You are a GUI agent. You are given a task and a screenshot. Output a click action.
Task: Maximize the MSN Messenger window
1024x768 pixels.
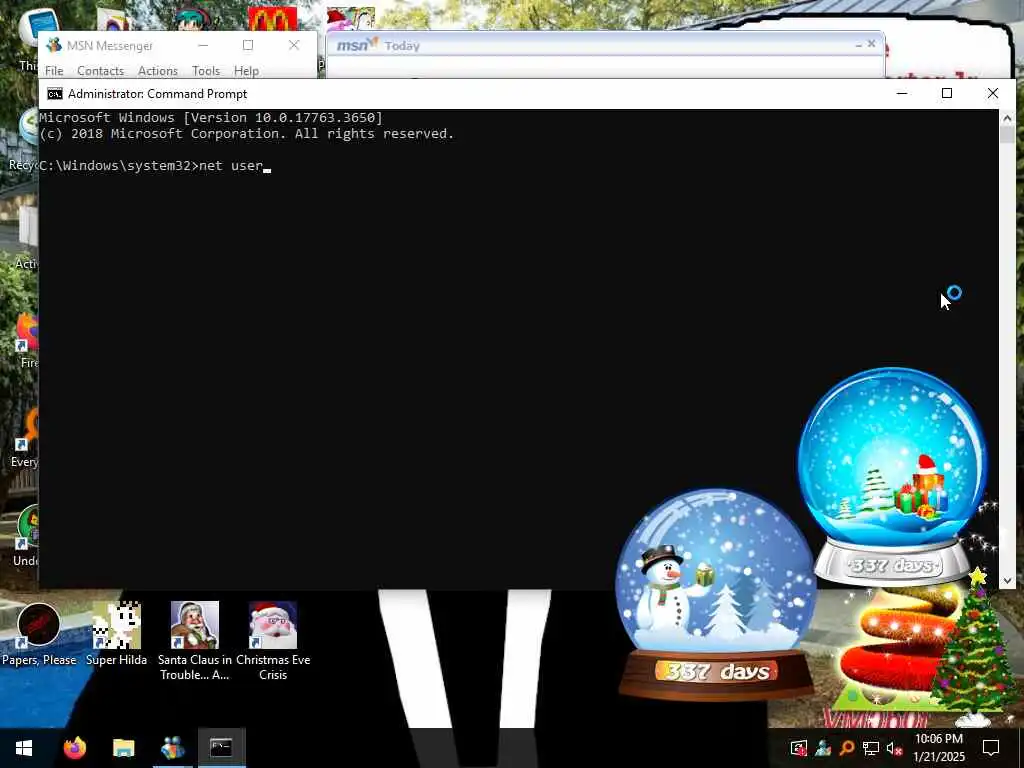click(x=248, y=45)
